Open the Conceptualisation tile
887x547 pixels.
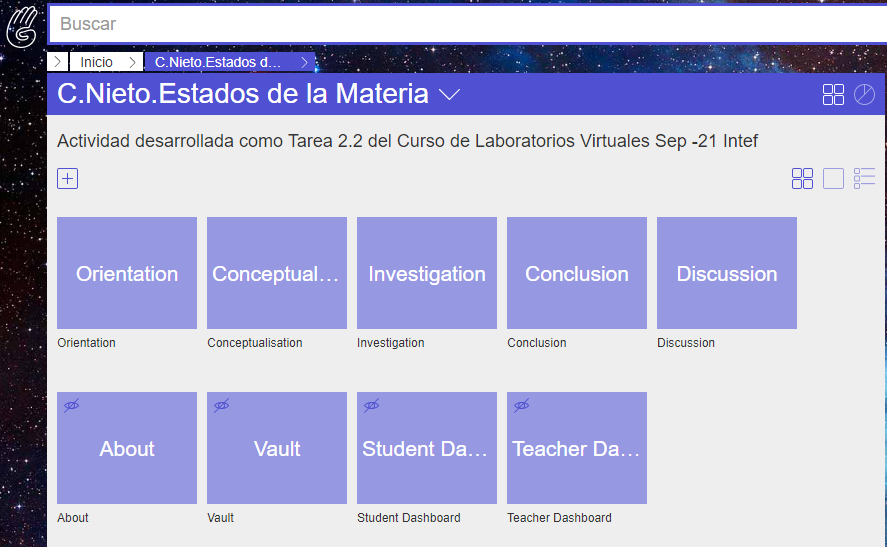click(x=277, y=273)
